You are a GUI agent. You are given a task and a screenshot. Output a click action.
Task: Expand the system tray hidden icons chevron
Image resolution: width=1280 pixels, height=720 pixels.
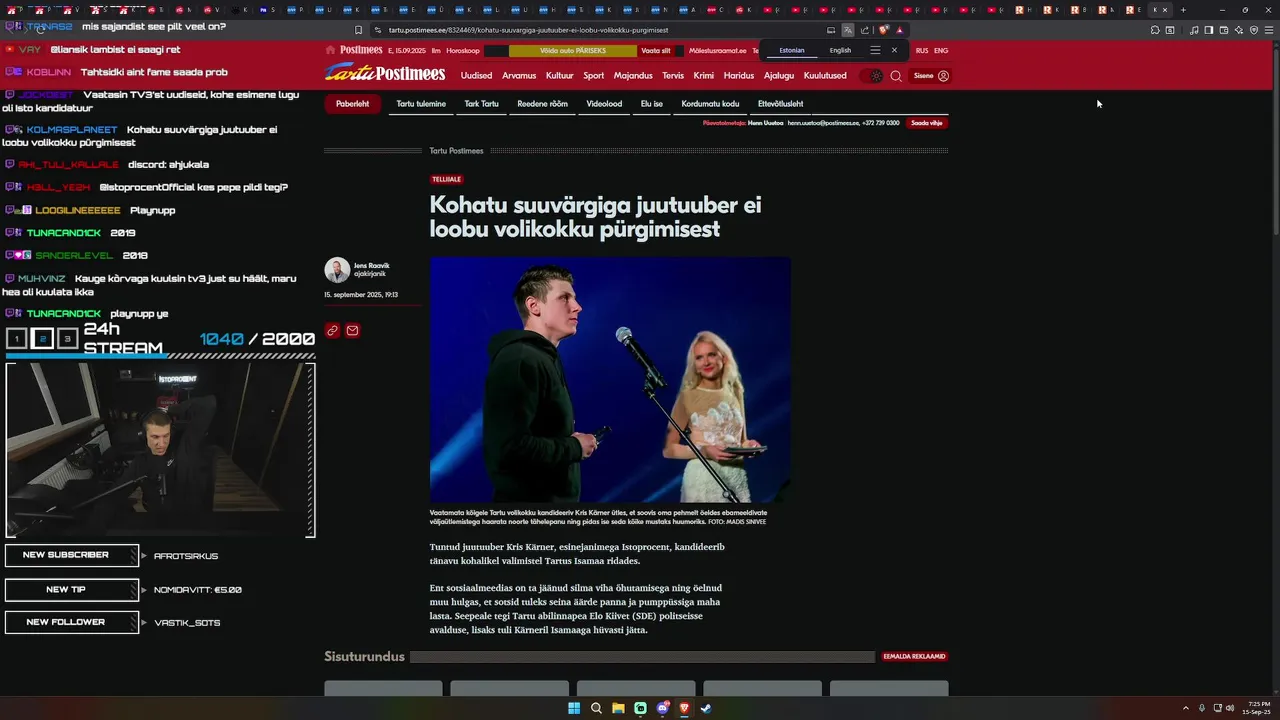(1186, 708)
